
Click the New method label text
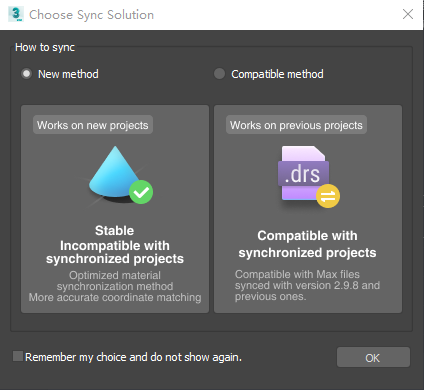[x=68, y=74]
